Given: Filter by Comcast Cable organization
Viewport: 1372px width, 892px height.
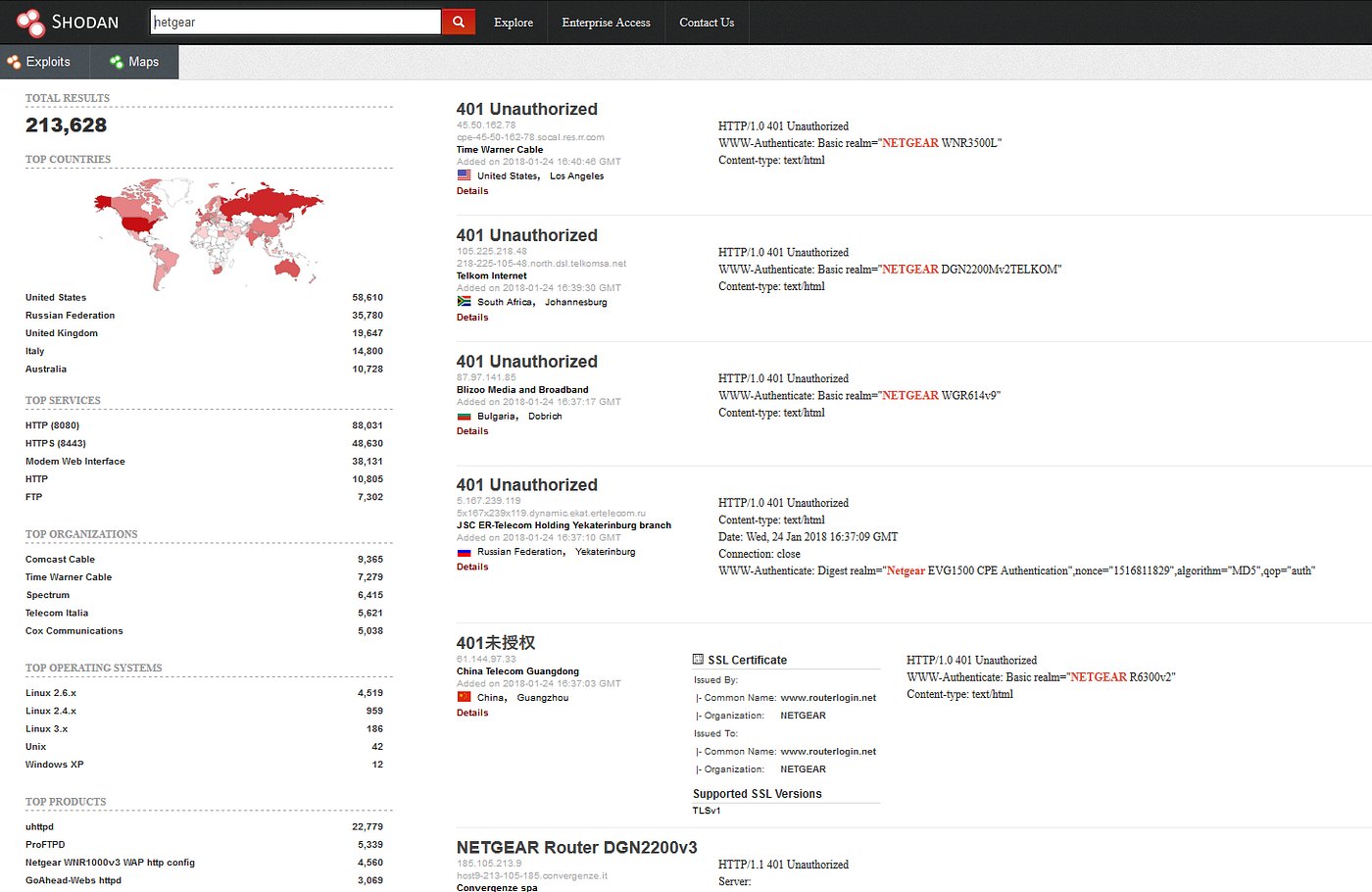Looking at the screenshot, I should point(60,560).
